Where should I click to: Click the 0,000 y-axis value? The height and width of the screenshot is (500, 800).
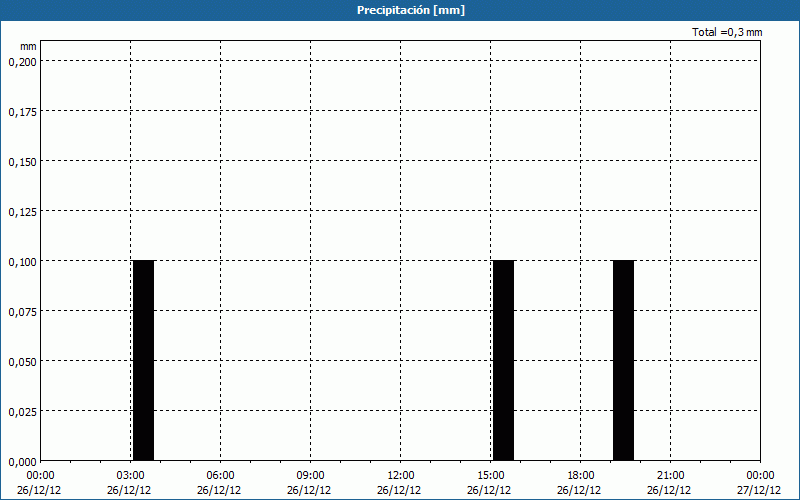[x=22, y=462]
